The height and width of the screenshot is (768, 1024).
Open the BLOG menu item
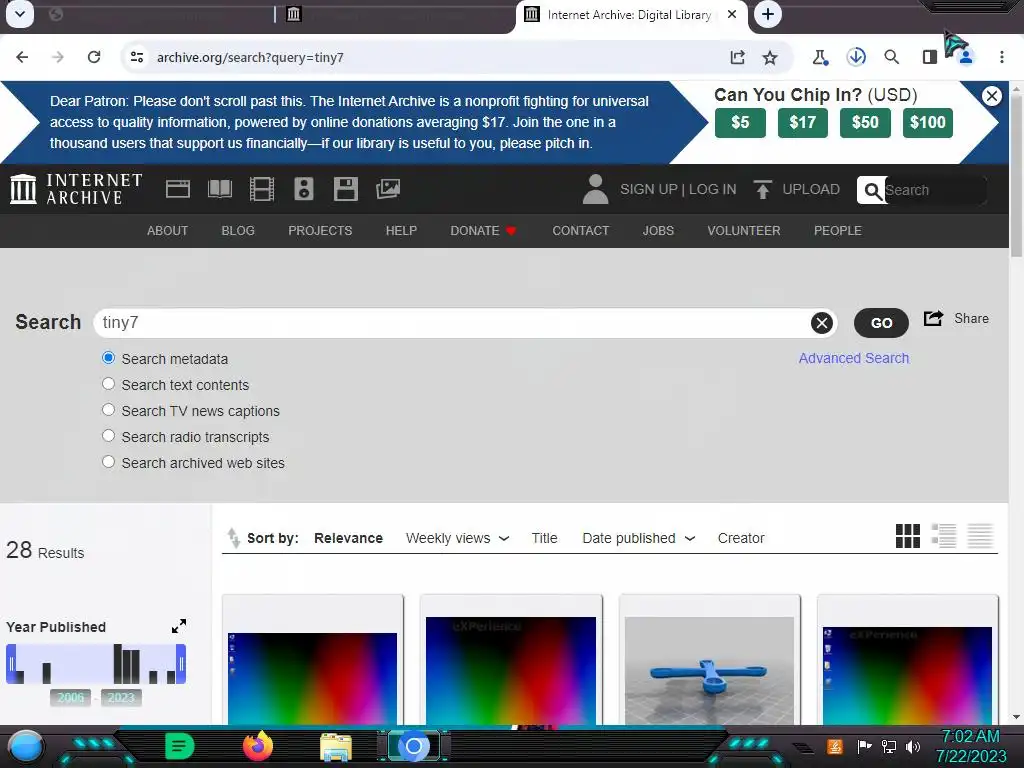click(238, 231)
